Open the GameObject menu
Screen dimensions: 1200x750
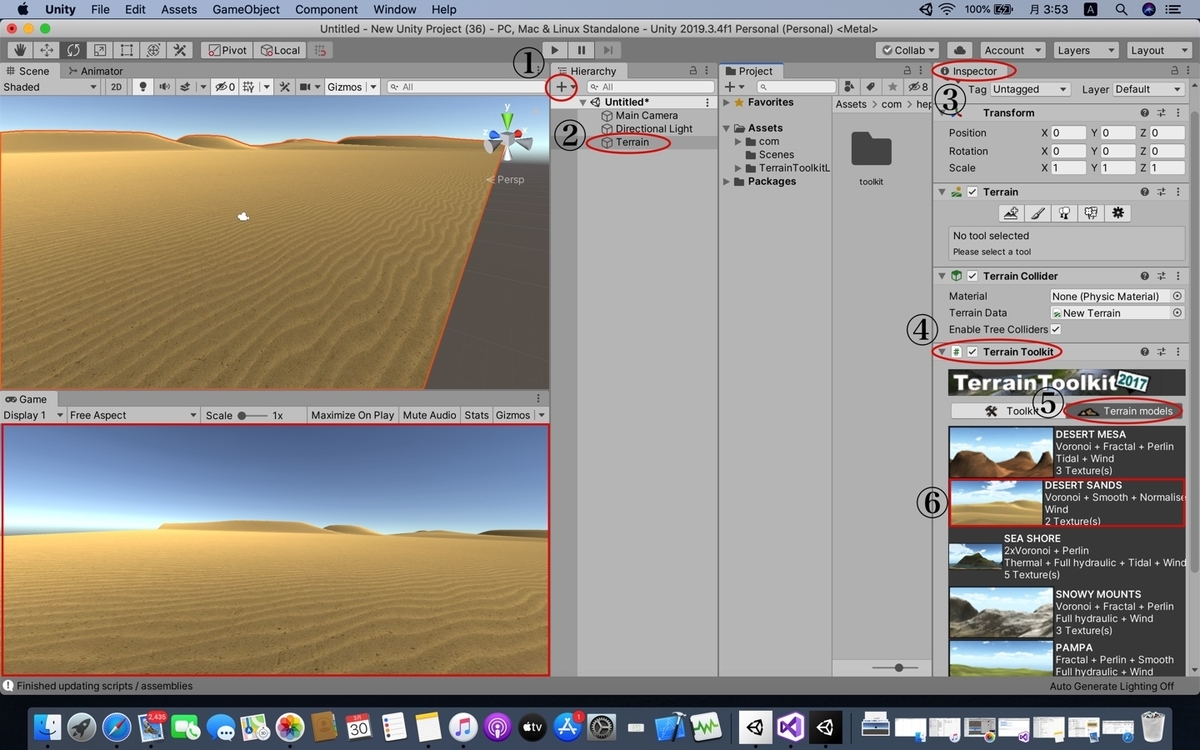click(246, 9)
